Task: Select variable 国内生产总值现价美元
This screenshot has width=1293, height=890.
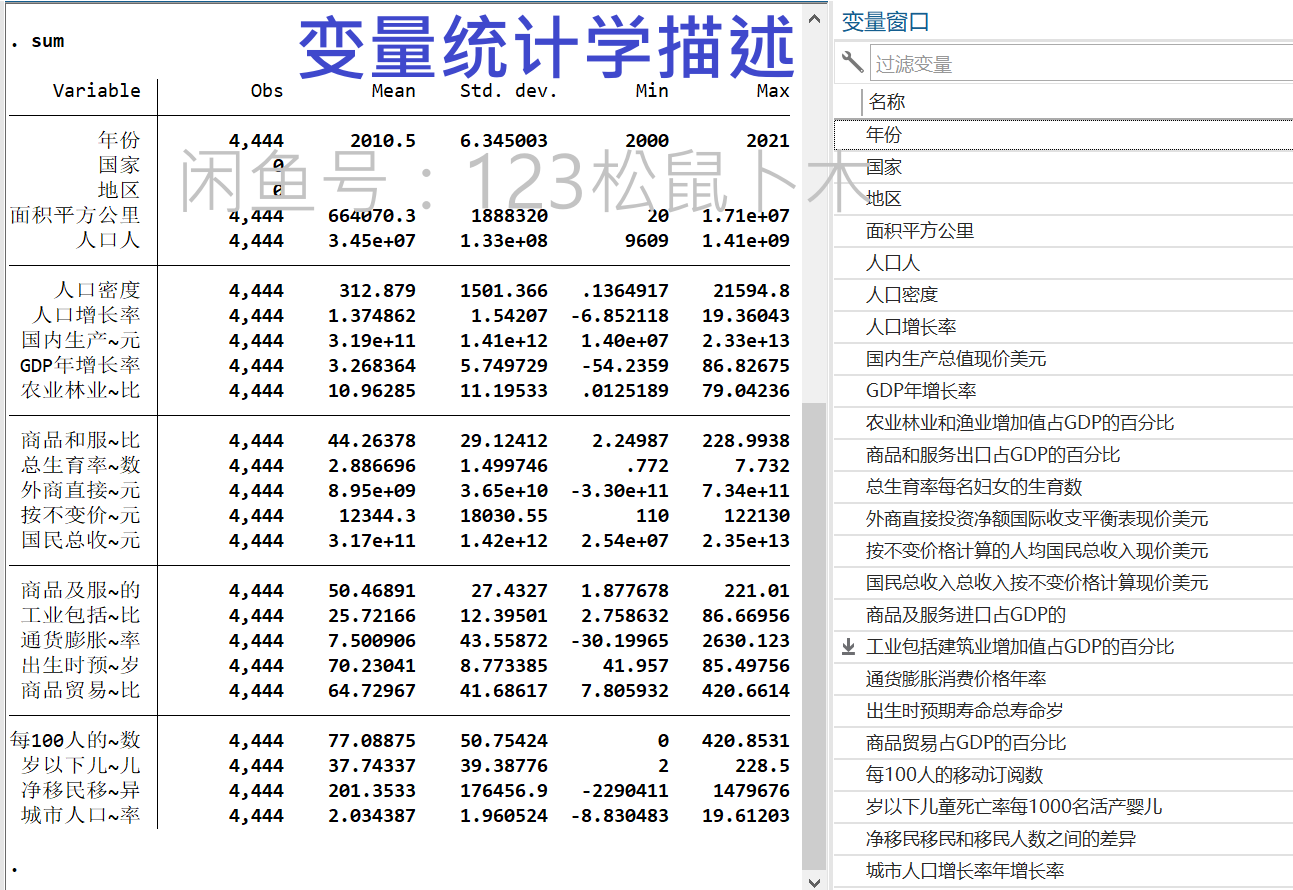Action: pos(1063,359)
